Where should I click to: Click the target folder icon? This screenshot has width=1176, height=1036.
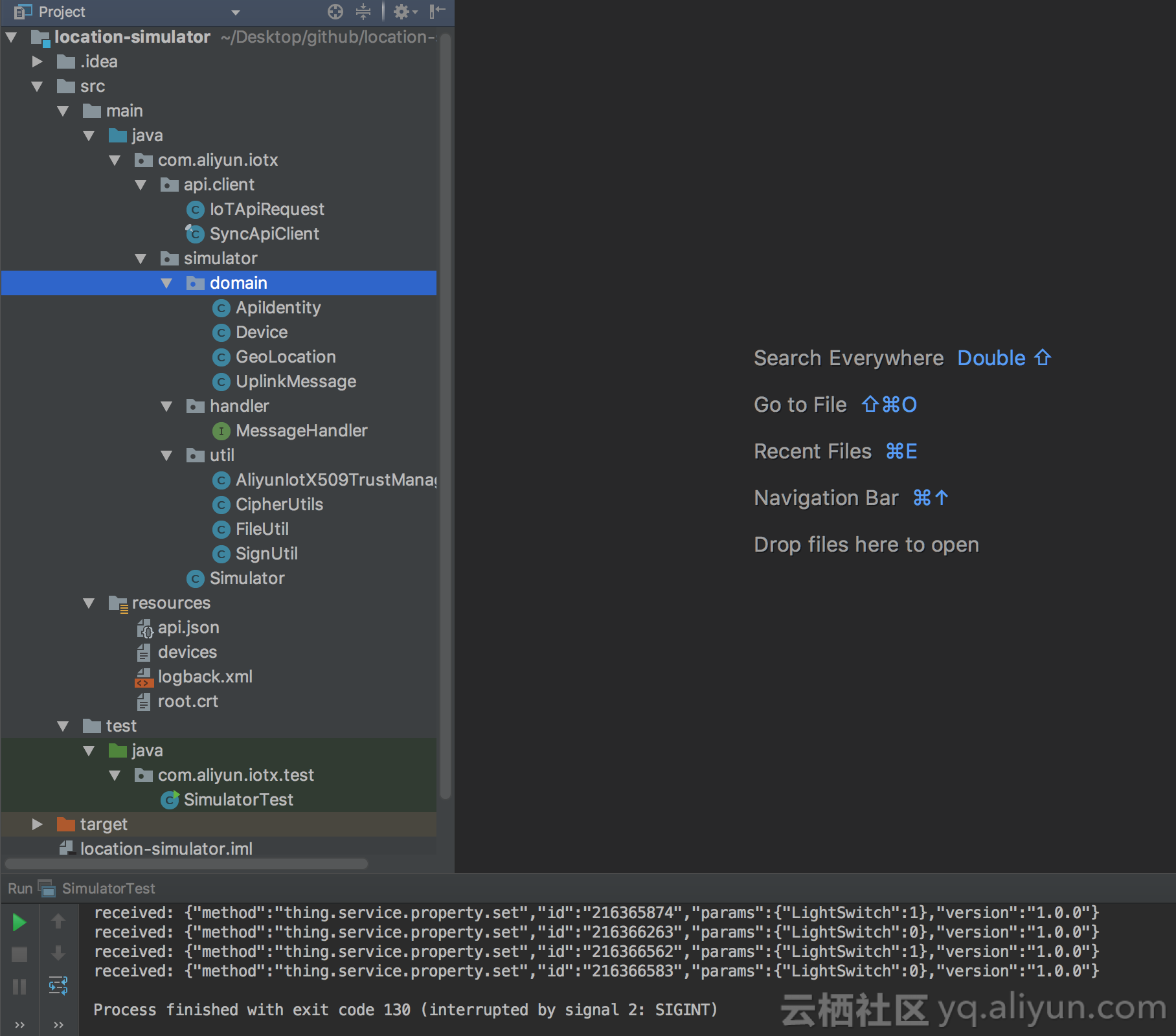pyautogui.click(x=66, y=824)
